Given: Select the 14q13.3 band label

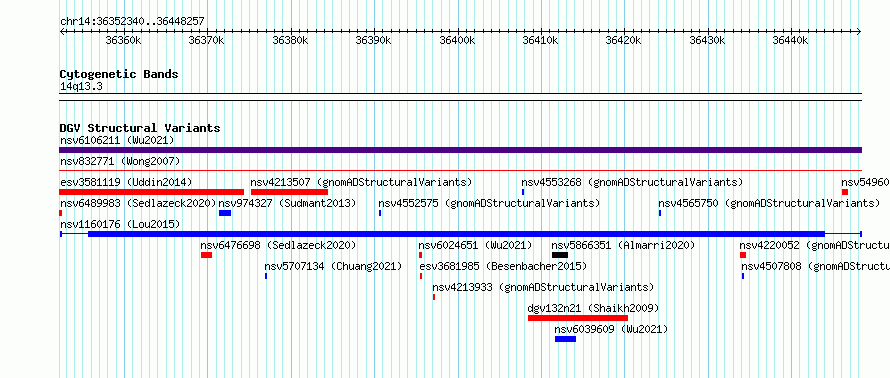Looking at the screenshot, I should pos(81,87).
